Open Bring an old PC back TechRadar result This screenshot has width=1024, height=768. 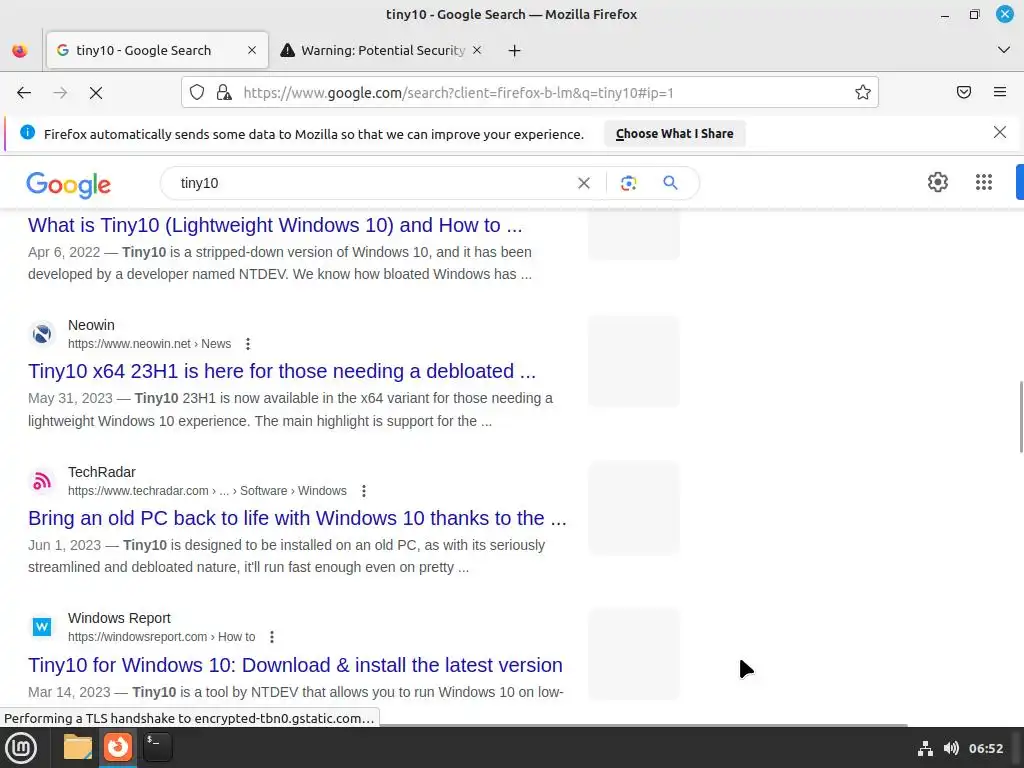coord(297,519)
